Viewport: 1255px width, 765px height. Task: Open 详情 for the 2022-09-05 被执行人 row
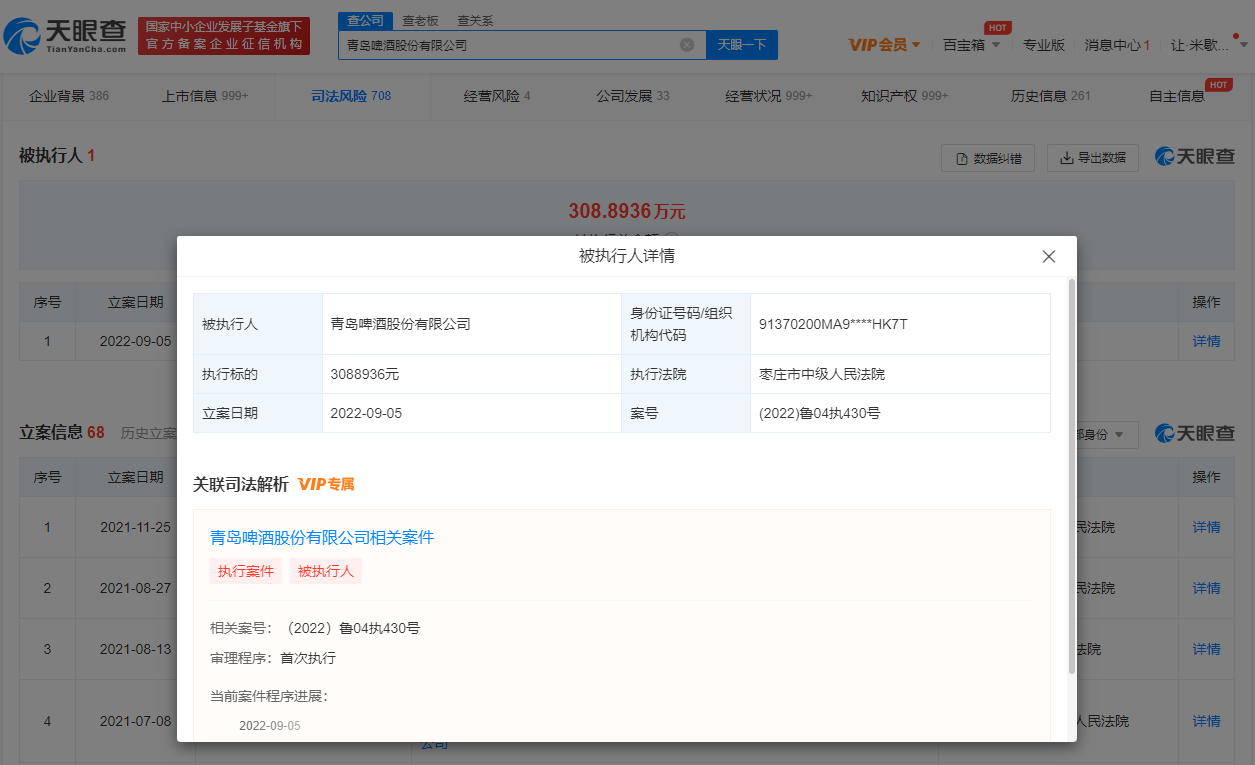click(x=1206, y=341)
